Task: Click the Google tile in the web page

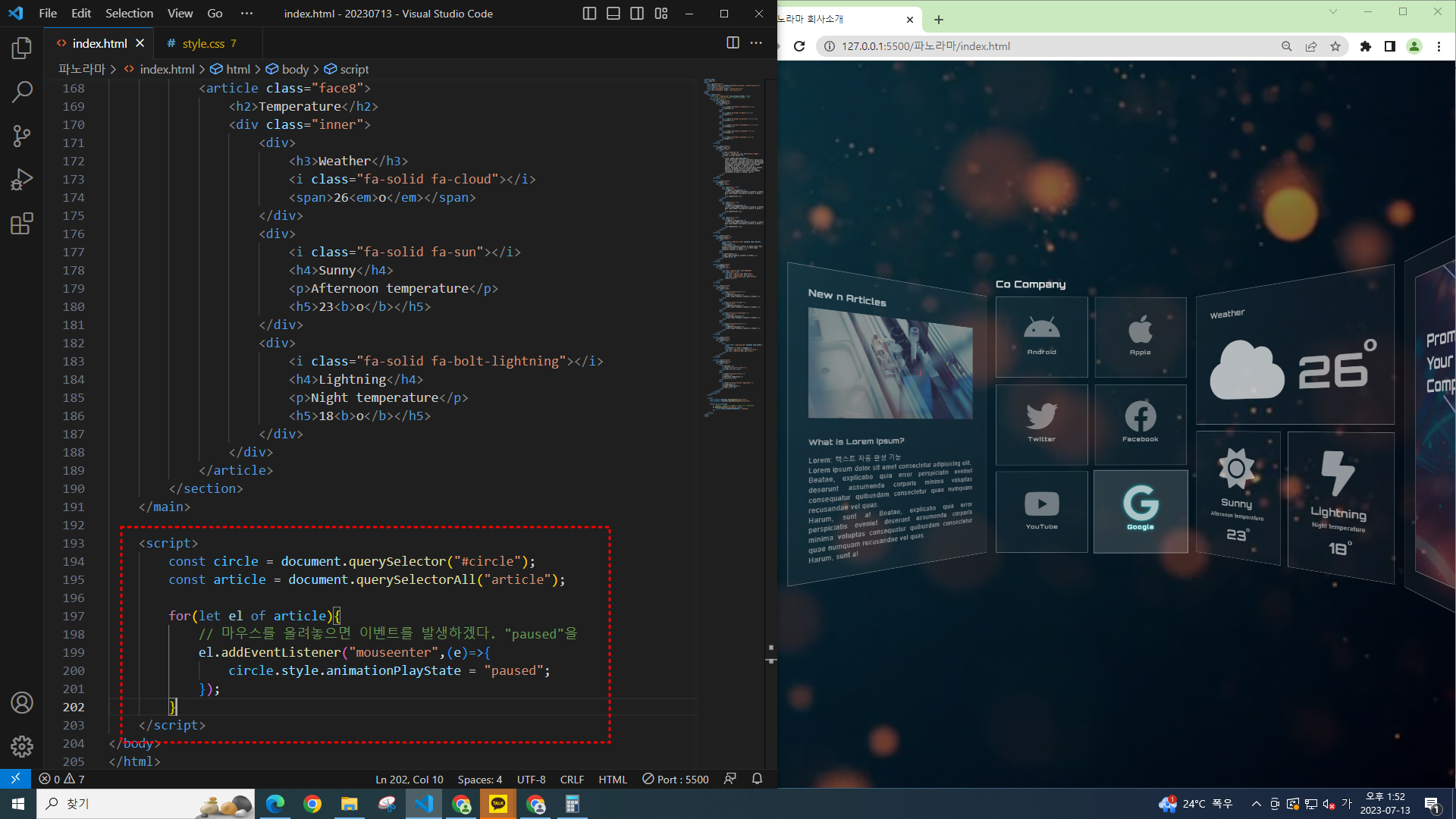Action: pos(1141,511)
